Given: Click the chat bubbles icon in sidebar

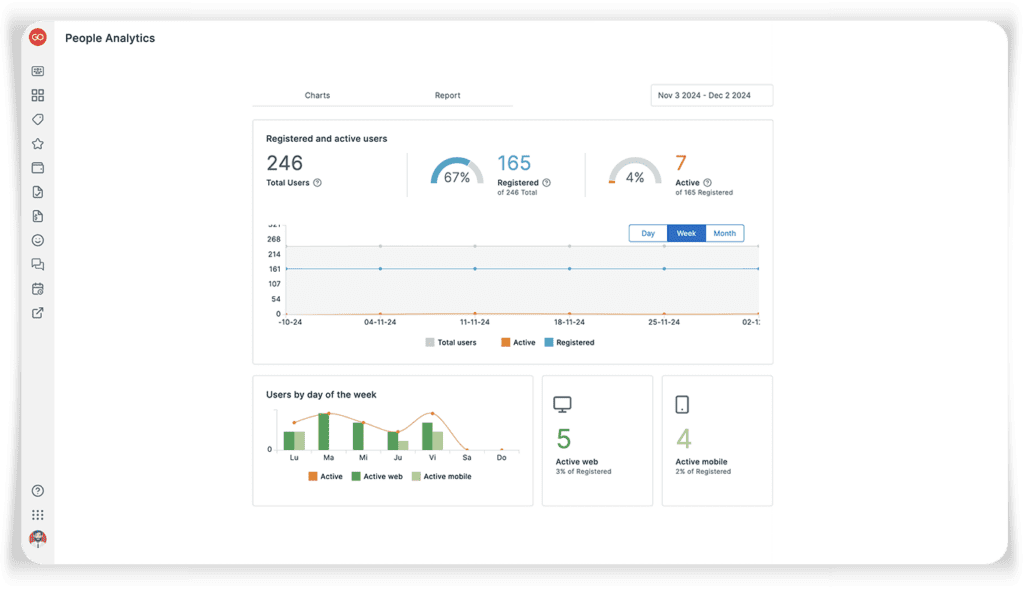Looking at the screenshot, I should 37,264.
